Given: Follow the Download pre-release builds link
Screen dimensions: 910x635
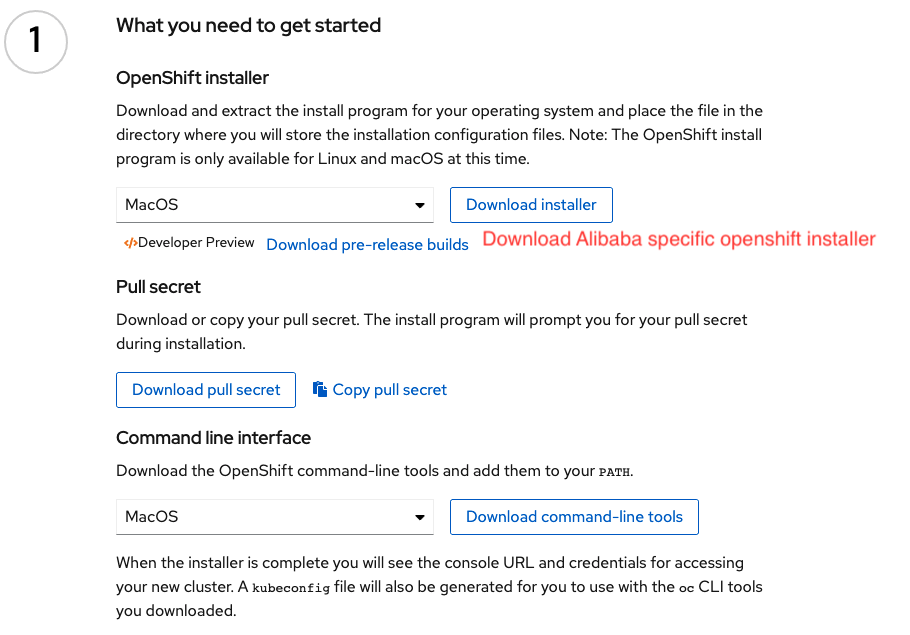Looking at the screenshot, I should point(367,244).
